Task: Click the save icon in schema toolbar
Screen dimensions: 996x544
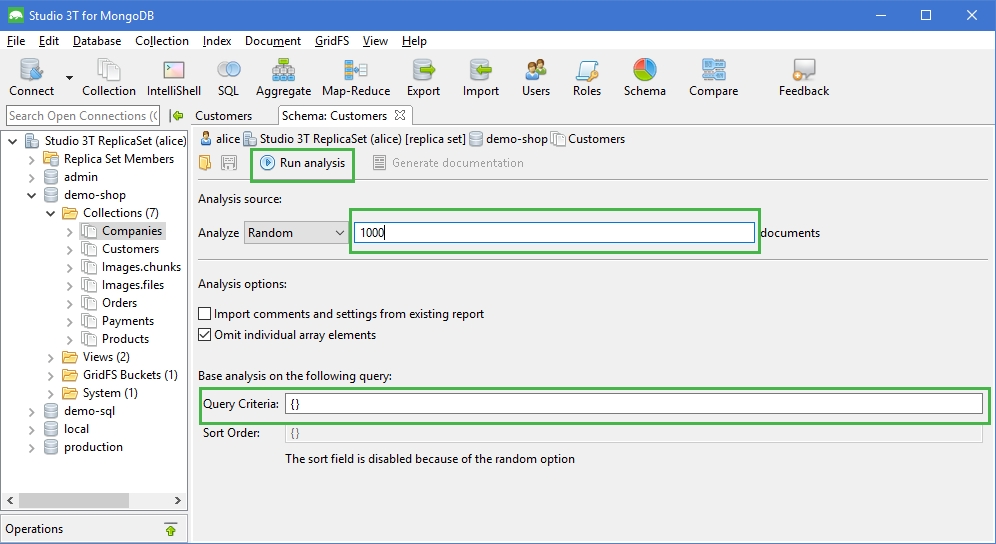Action: (x=229, y=163)
